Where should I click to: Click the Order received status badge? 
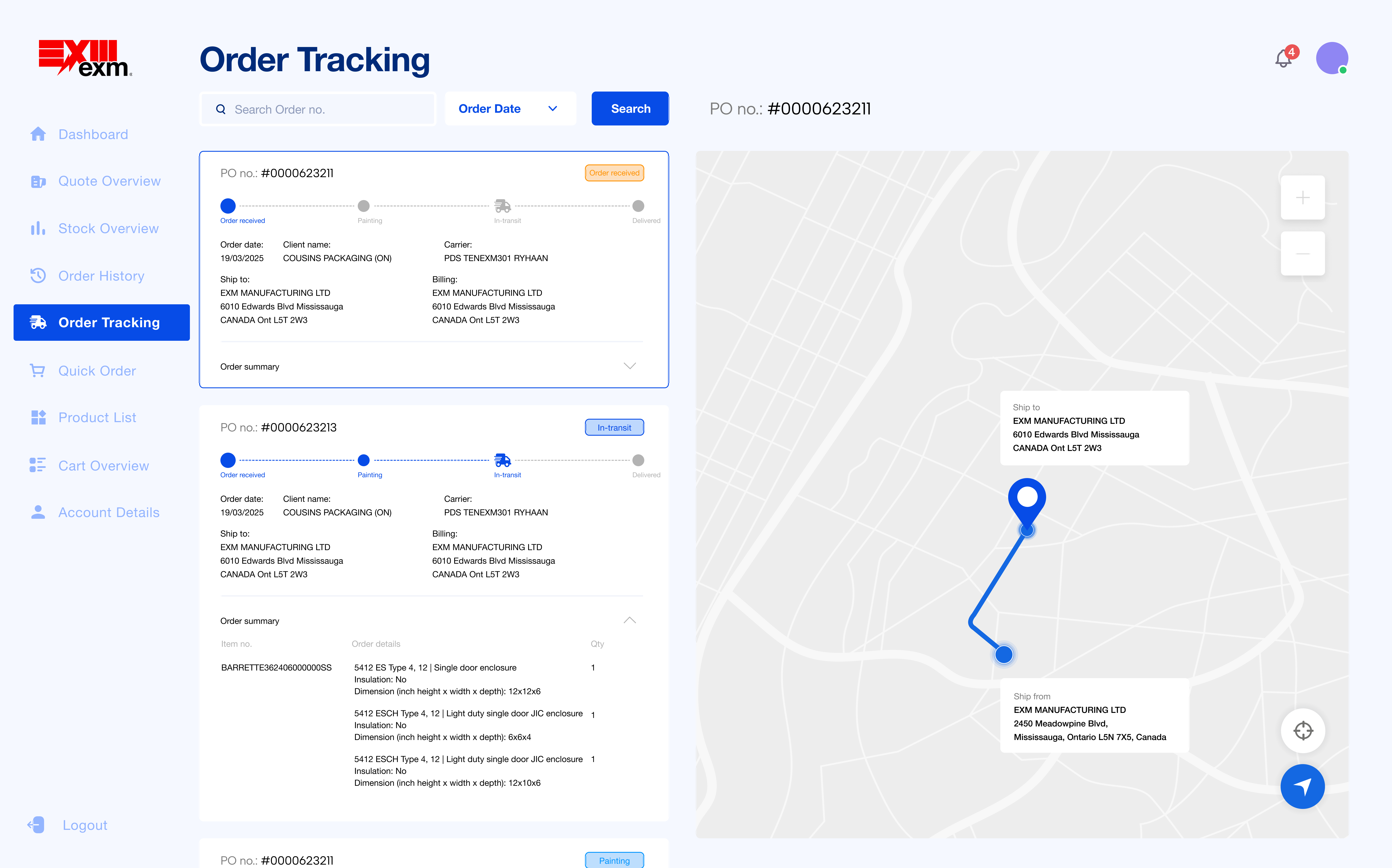[x=614, y=173]
